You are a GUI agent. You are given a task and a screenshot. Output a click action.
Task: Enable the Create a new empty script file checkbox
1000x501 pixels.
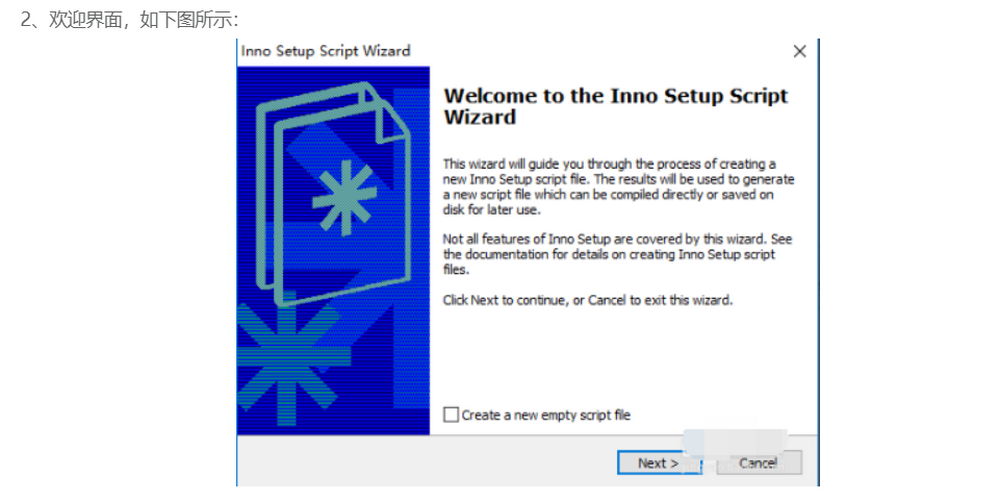451,414
